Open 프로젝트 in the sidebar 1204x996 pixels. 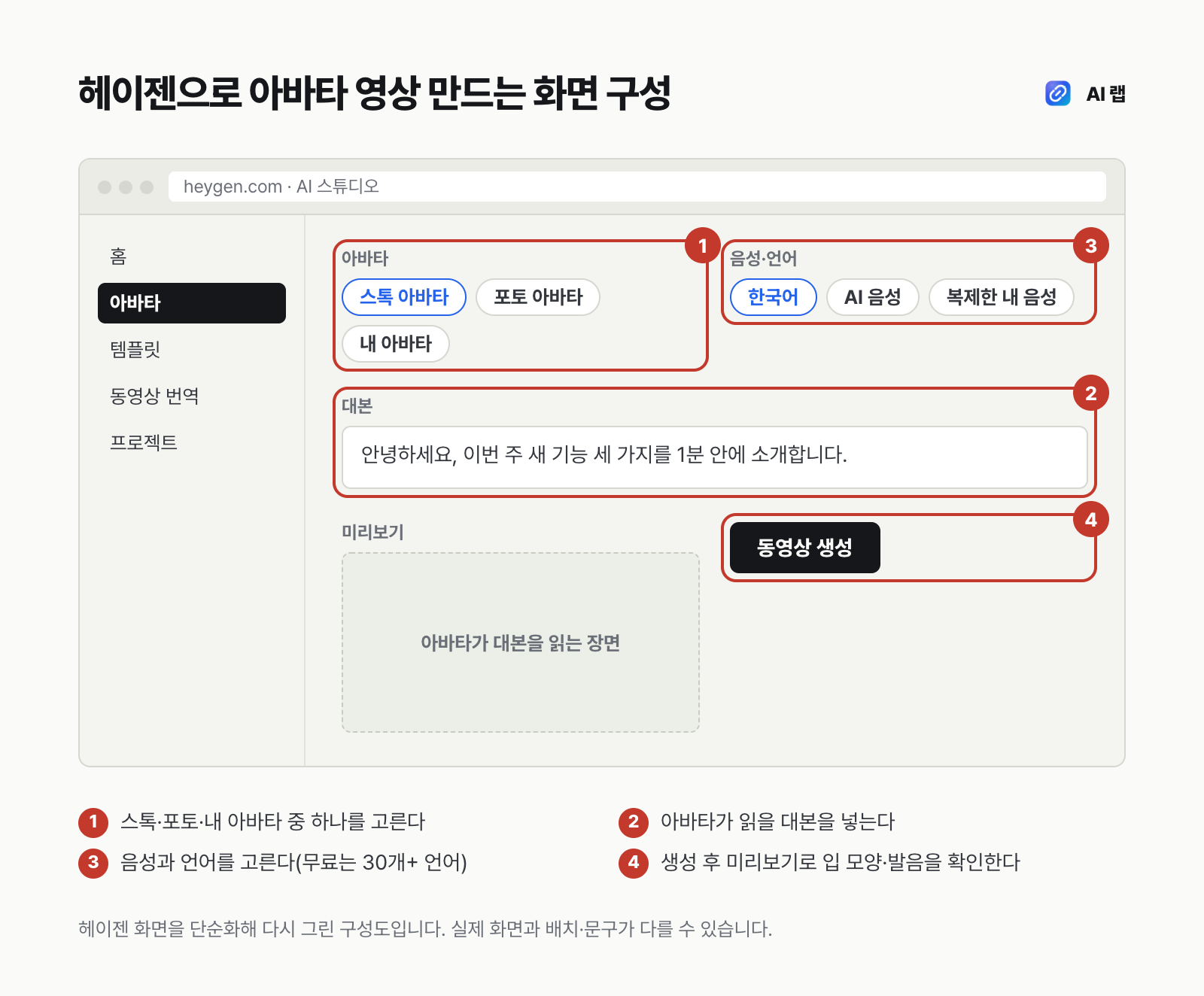tap(192, 443)
